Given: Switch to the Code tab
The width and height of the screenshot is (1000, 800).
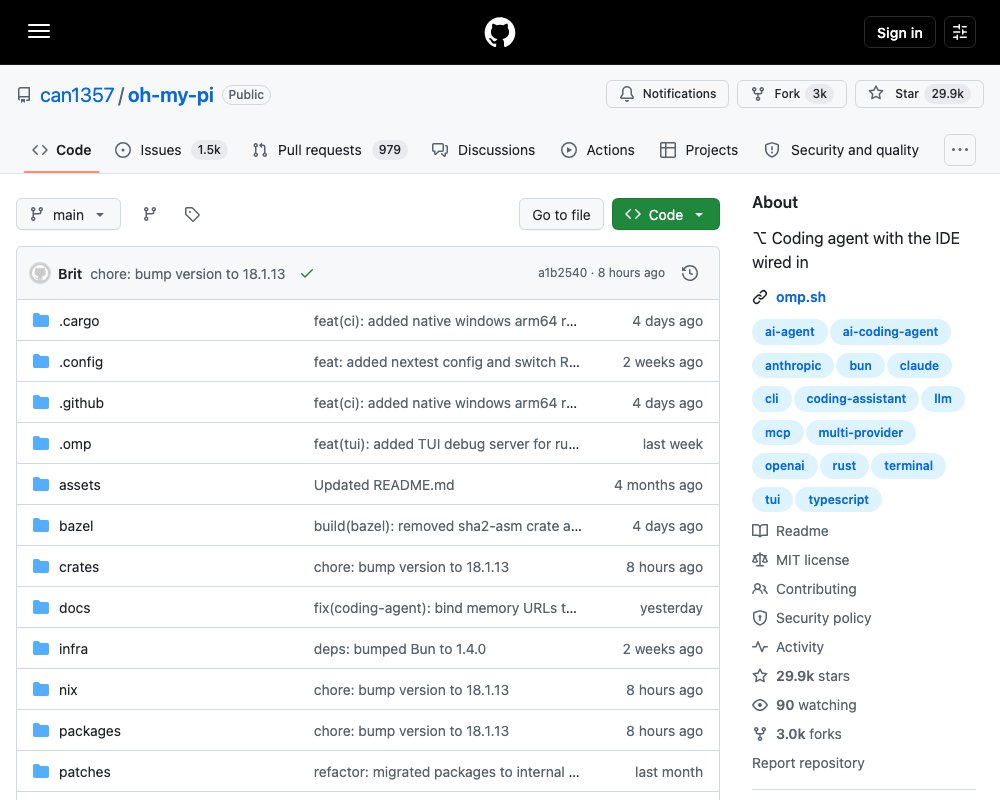Looking at the screenshot, I should click(62, 150).
